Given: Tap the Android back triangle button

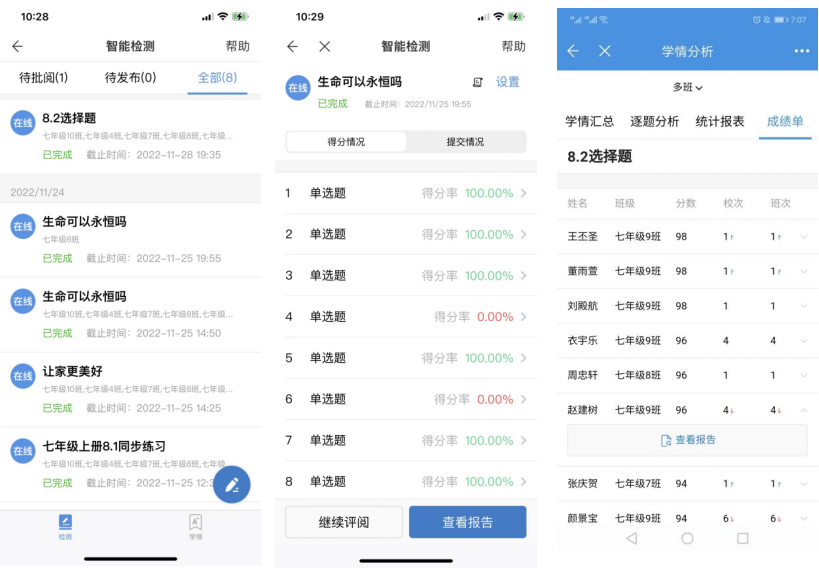Looking at the screenshot, I should pos(631,538).
